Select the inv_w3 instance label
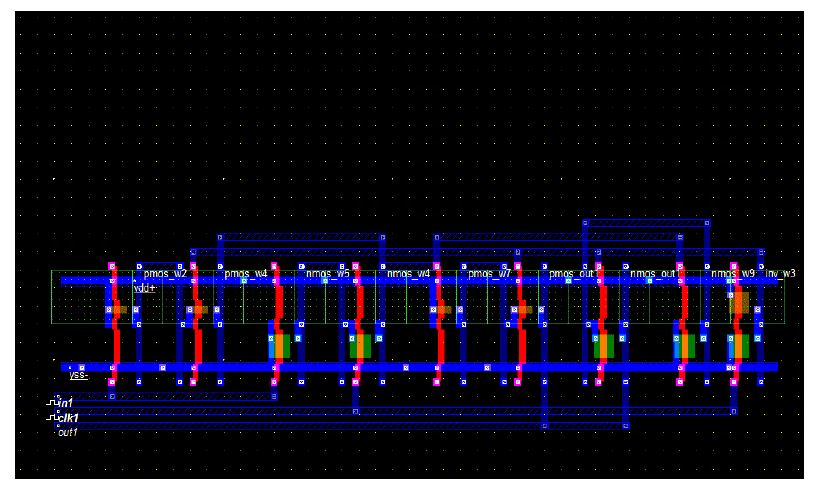 (x=781, y=273)
